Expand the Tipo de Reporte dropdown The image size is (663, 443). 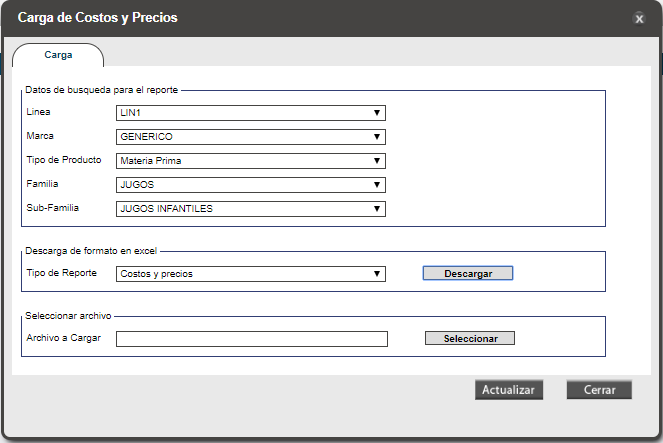250,273
